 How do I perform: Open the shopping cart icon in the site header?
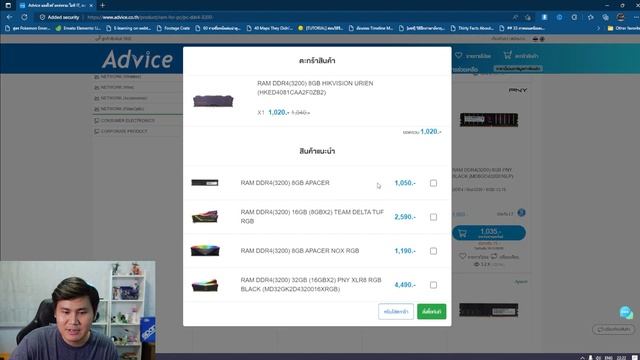click(507, 55)
